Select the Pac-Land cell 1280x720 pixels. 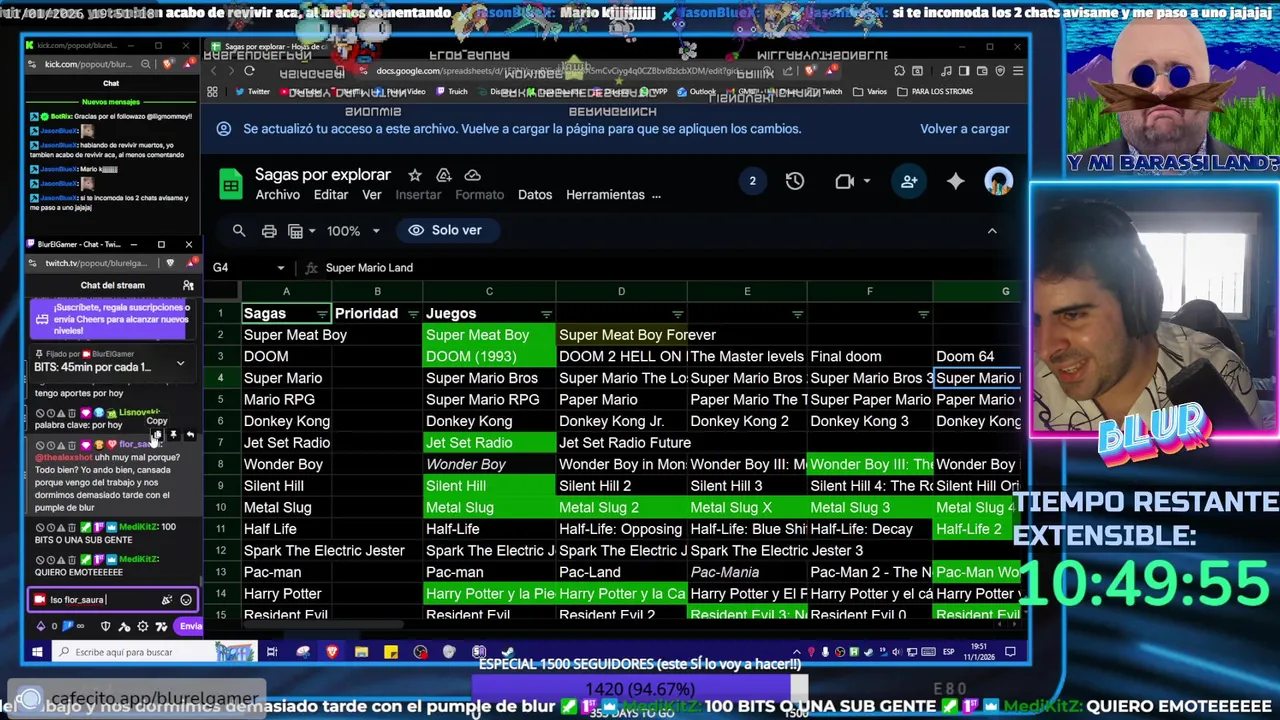click(621, 572)
